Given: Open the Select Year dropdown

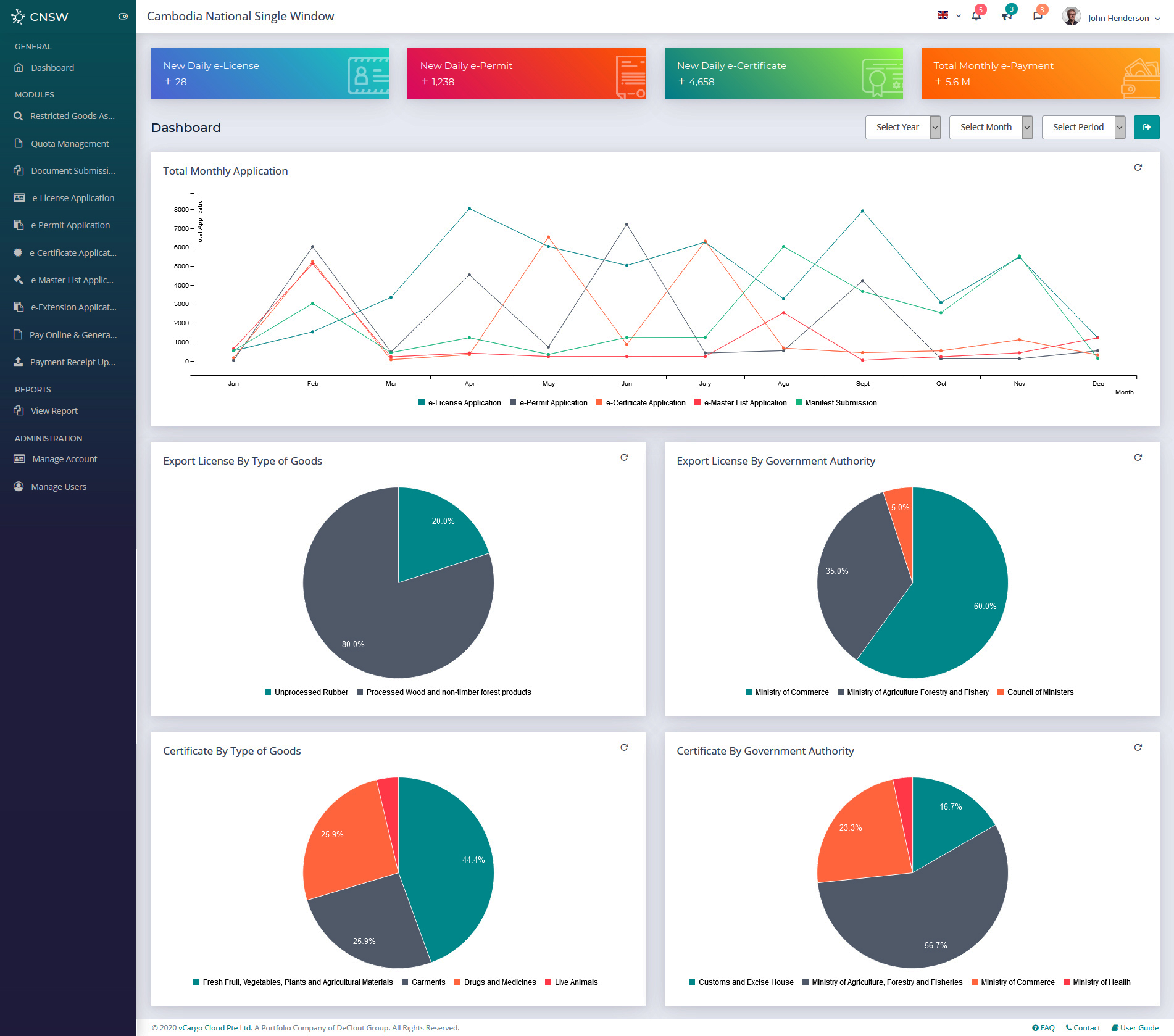Looking at the screenshot, I should point(902,128).
